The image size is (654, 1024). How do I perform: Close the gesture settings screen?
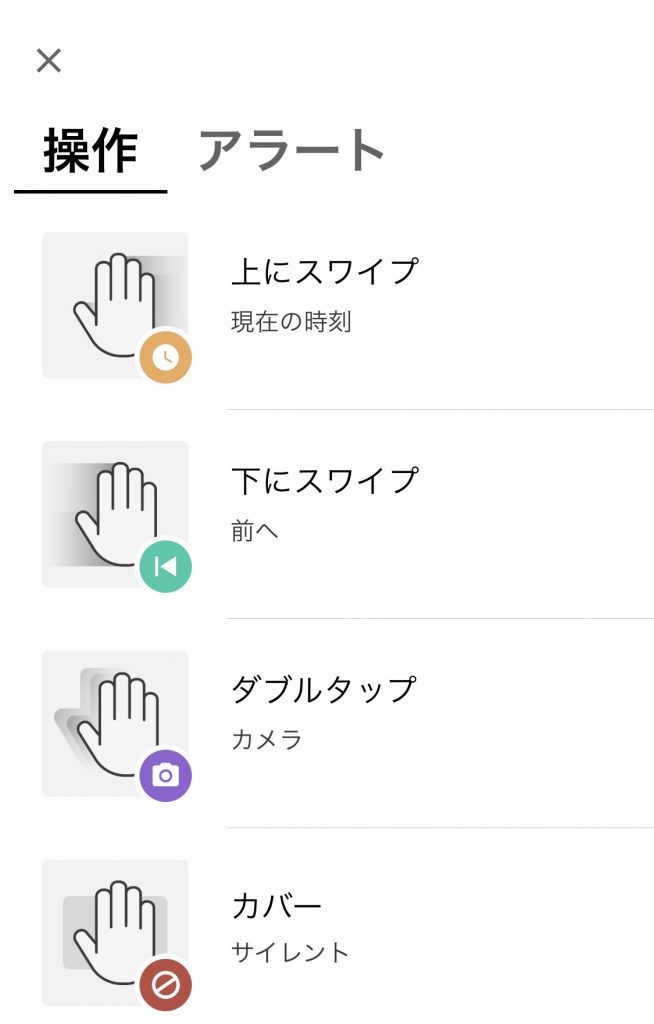coord(48,61)
